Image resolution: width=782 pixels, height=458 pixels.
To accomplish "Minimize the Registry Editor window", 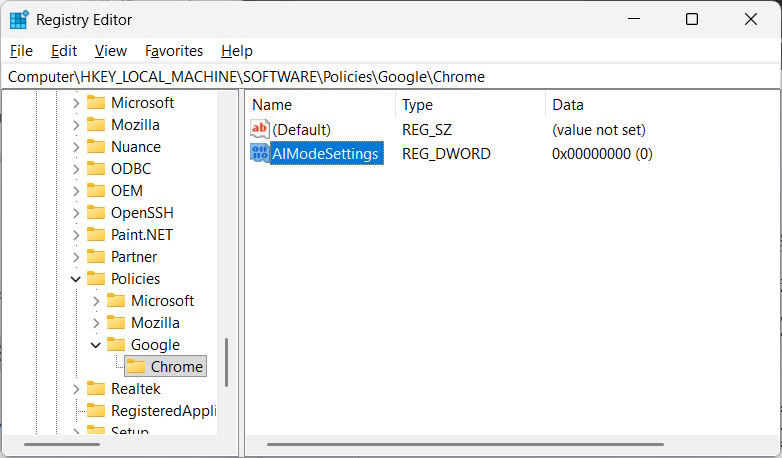I will pyautogui.click(x=634, y=19).
